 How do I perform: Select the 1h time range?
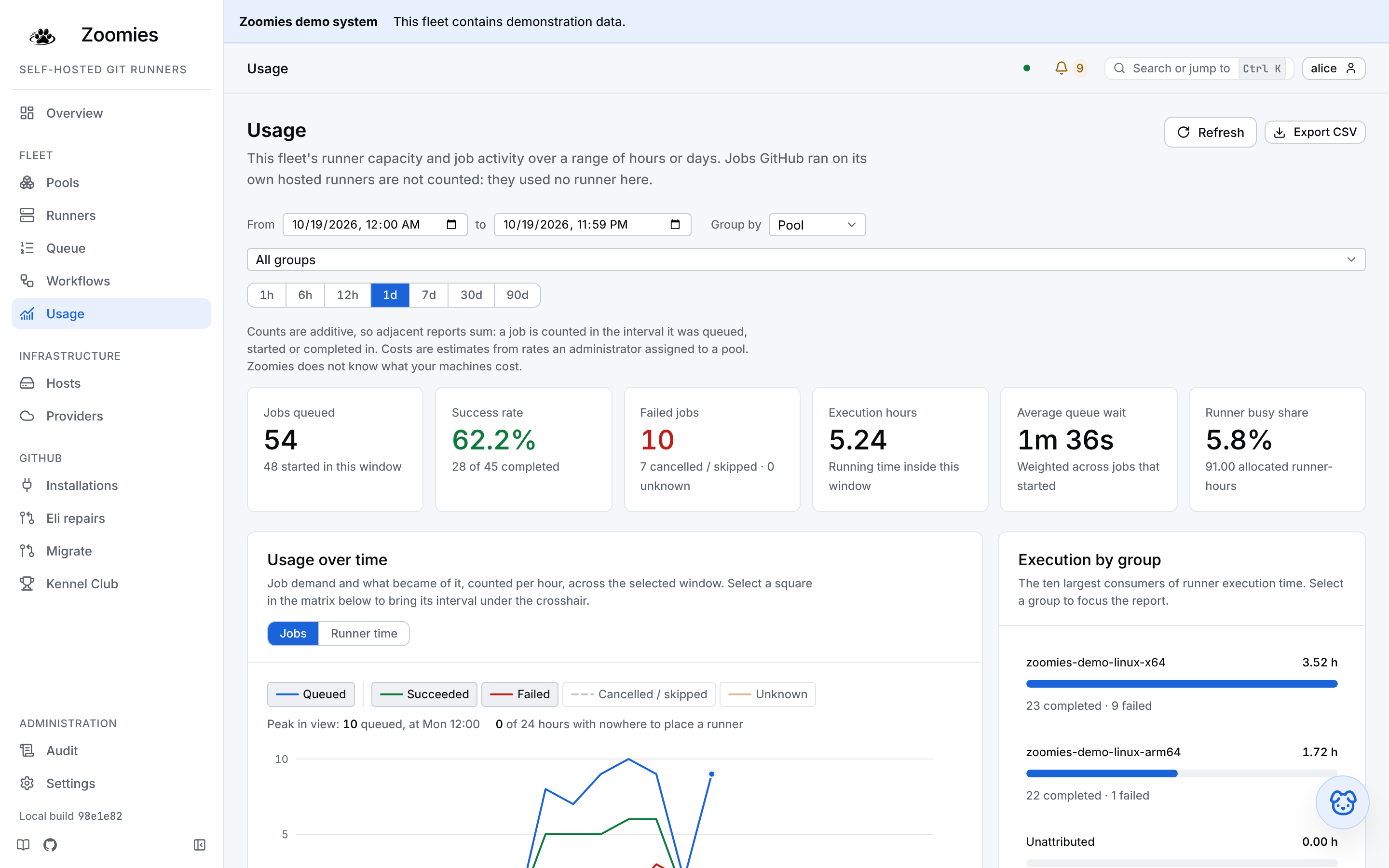point(266,295)
